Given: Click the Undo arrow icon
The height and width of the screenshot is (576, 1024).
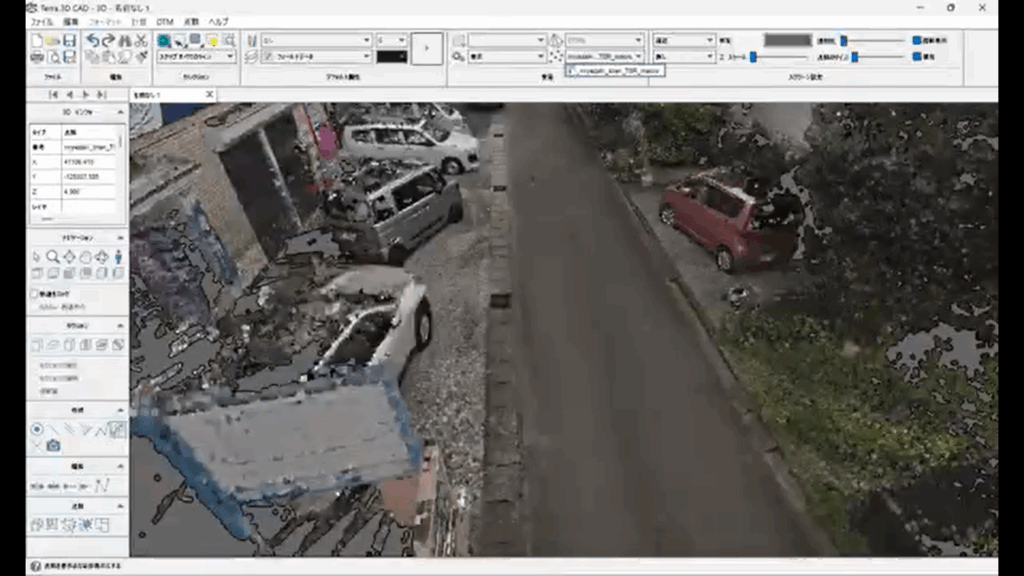Looking at the screenshot, I should coord(92,41).
